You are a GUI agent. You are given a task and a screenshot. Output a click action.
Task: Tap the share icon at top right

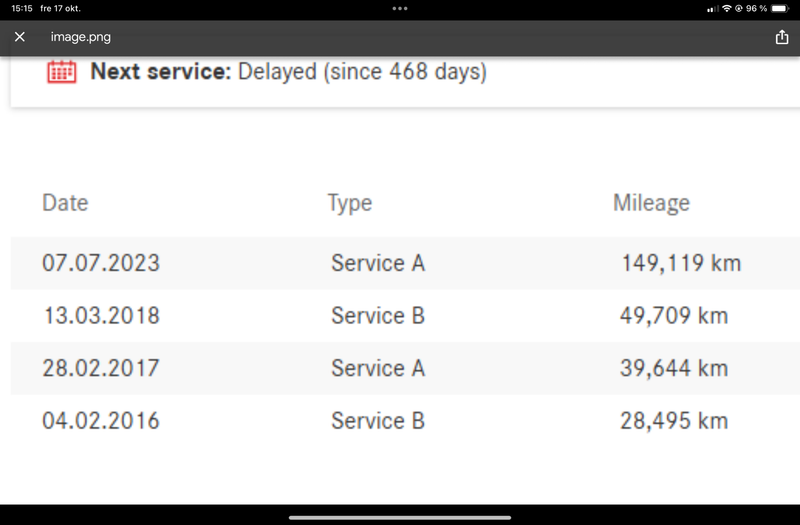tap(781, 37)
